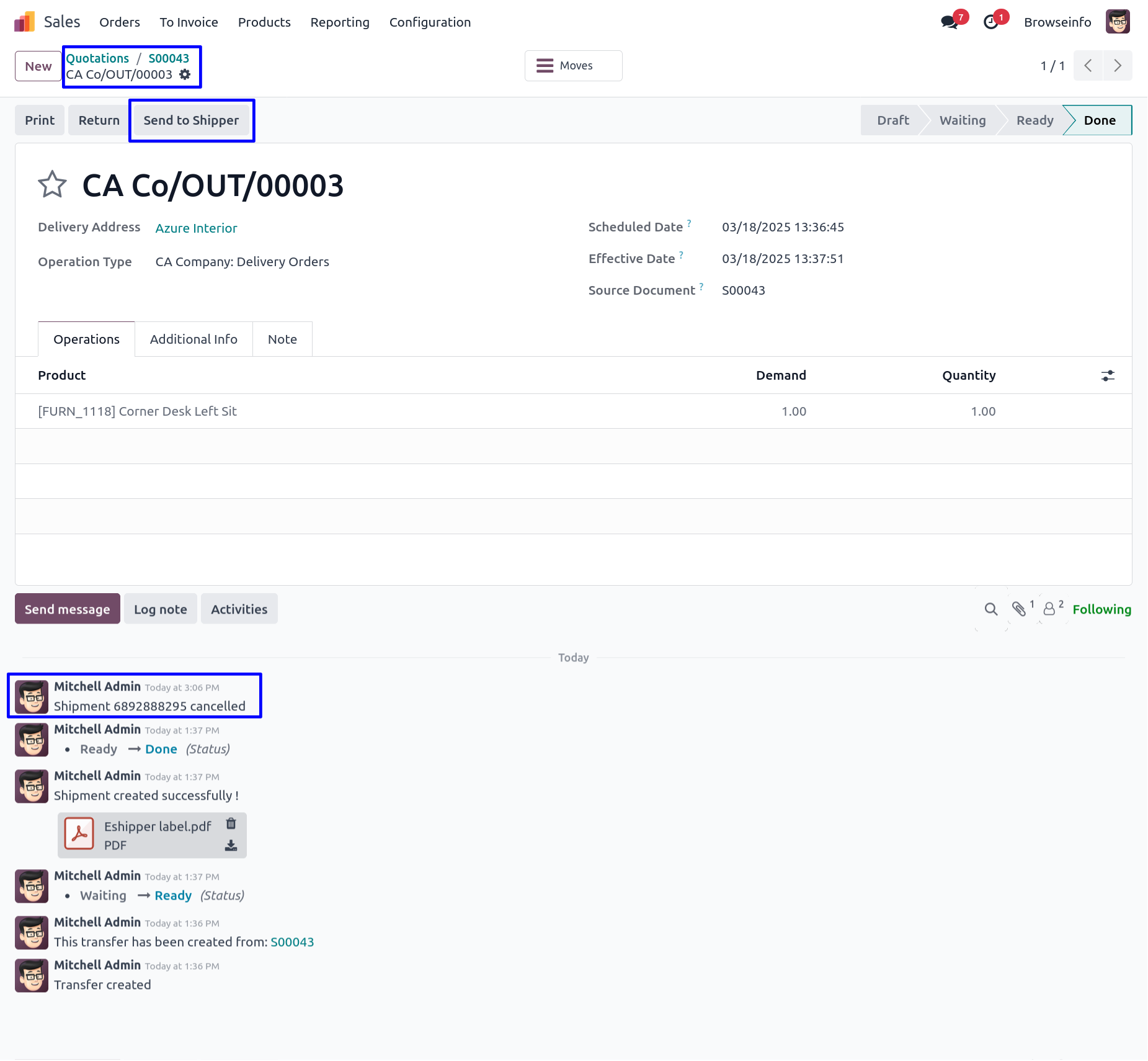Open the Eshipper label PDF thumbnail
This screenshot has height=1061, width=1148.
coord(79,835)
